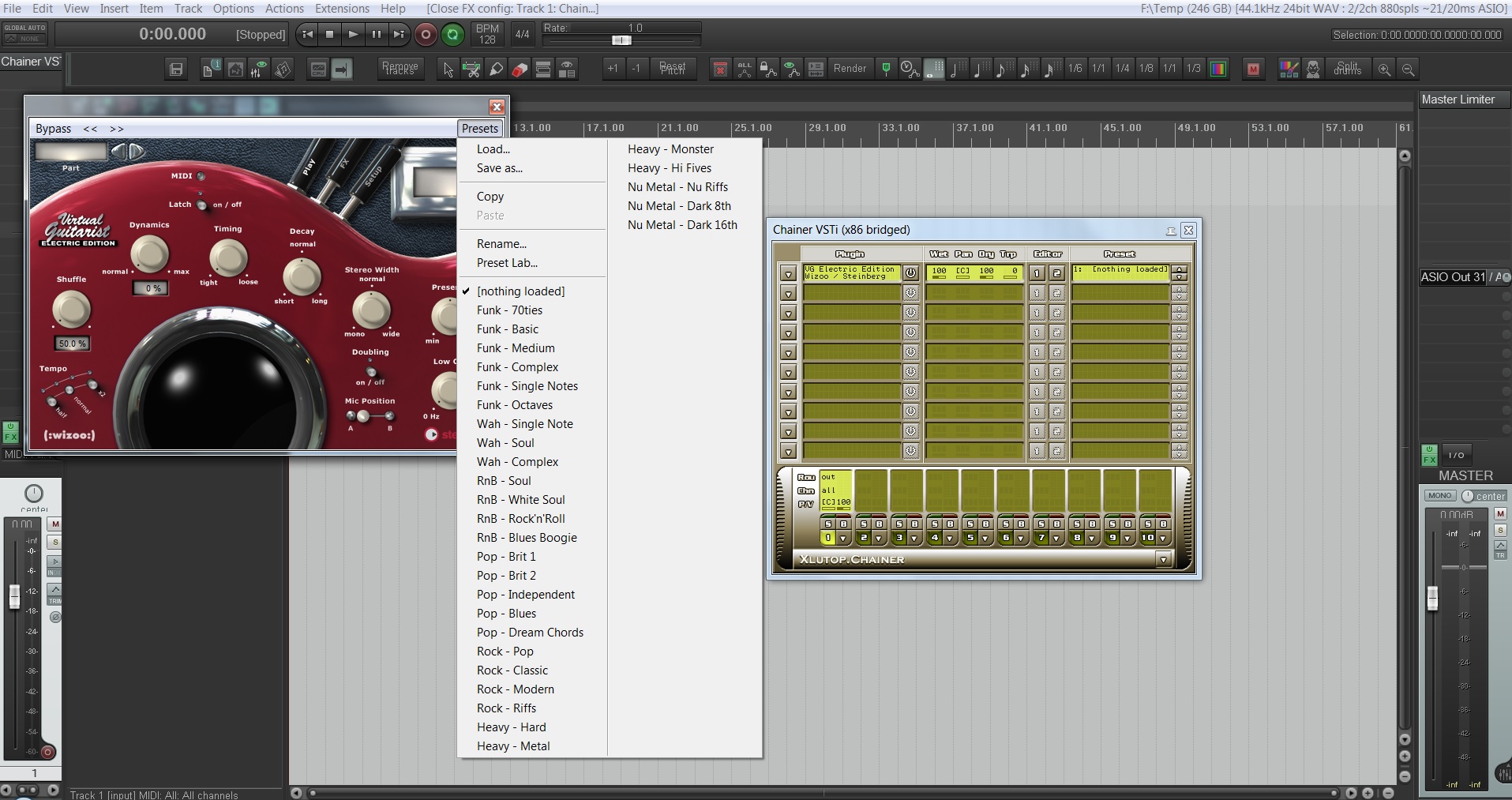This screenshot has height=800, width=1512.
Task: Click the red M mute toolbar icon
Action: (1253, 69)
